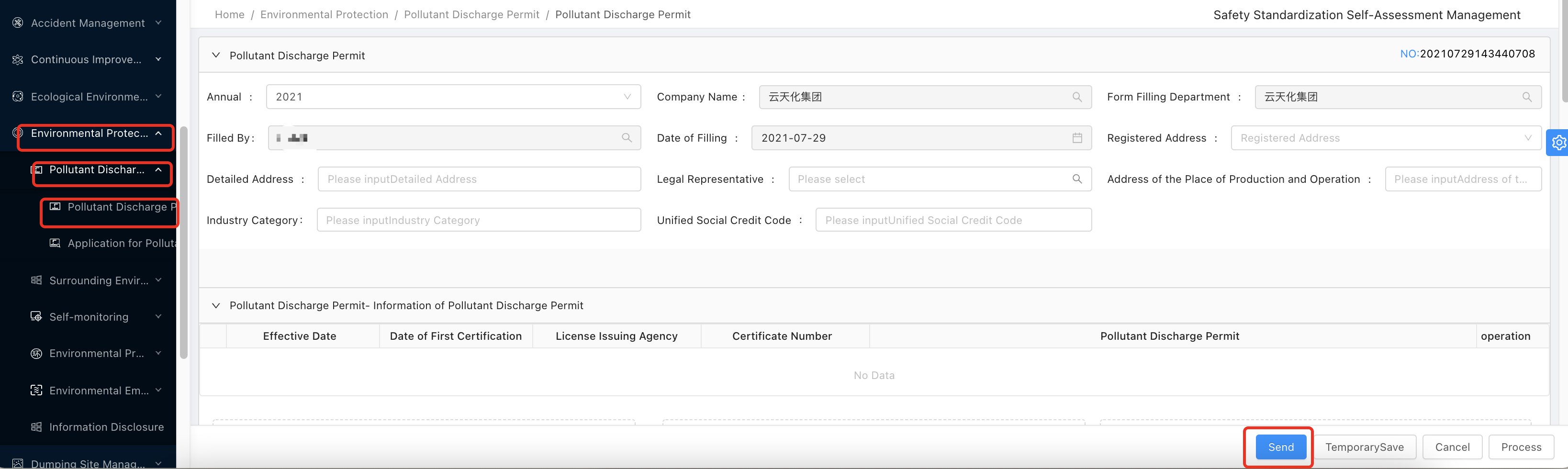Open Accident Management menu item
Image resolution: width=1568 pixels, height=469 pixels.
88,22
